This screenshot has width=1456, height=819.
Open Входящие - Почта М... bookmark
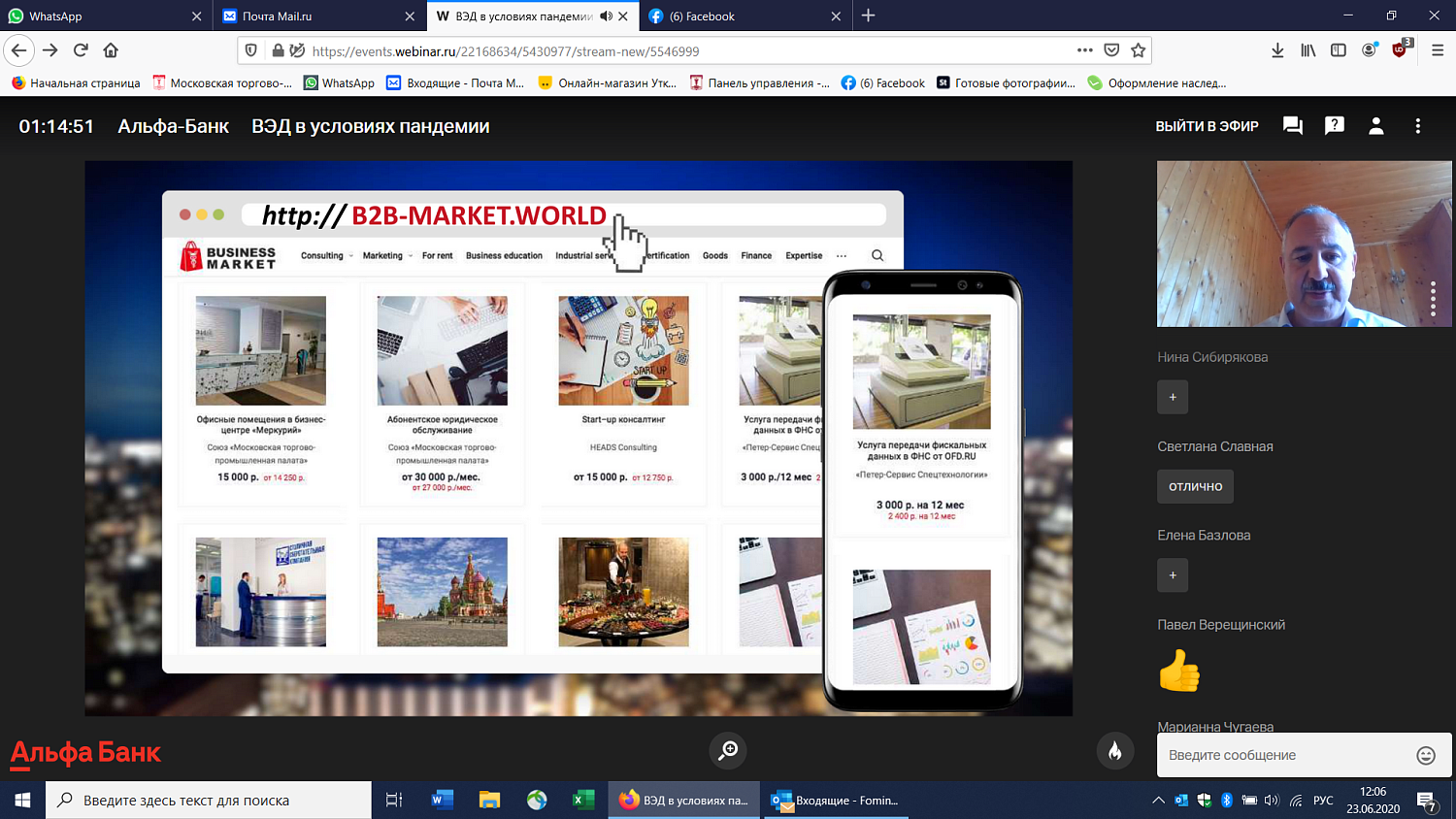[x=455, y=83]
